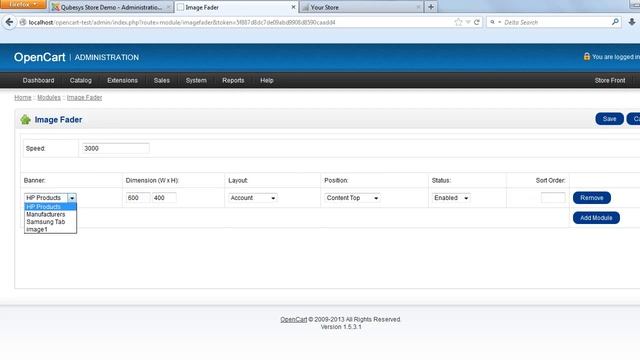The width and height of the screenshot is (640, 360).
Task: Toggle the Banner dropdown arrow
Action: click(x=72, y=198)
